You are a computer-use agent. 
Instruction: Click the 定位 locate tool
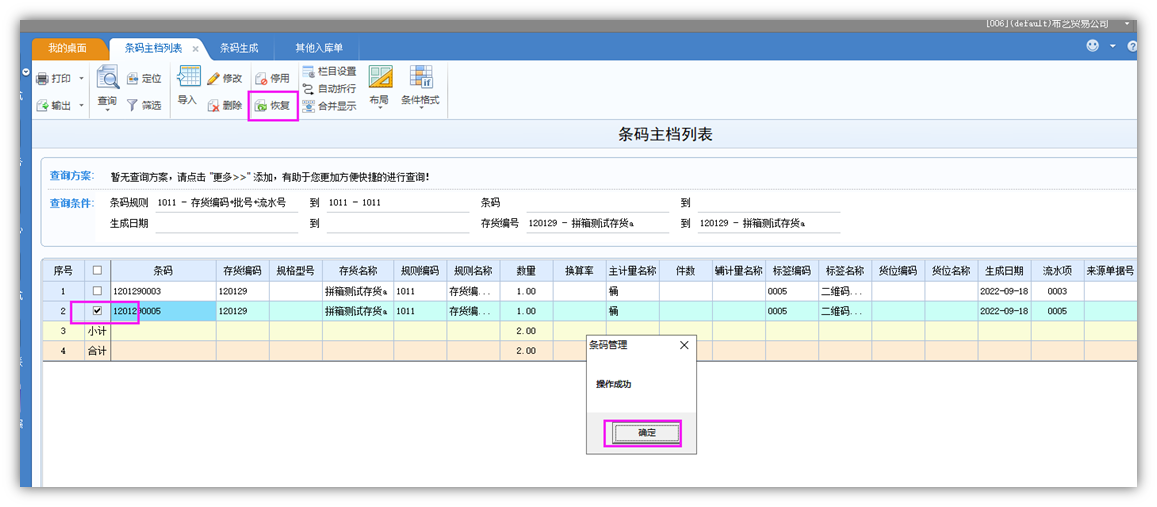[x=144, y=78]
